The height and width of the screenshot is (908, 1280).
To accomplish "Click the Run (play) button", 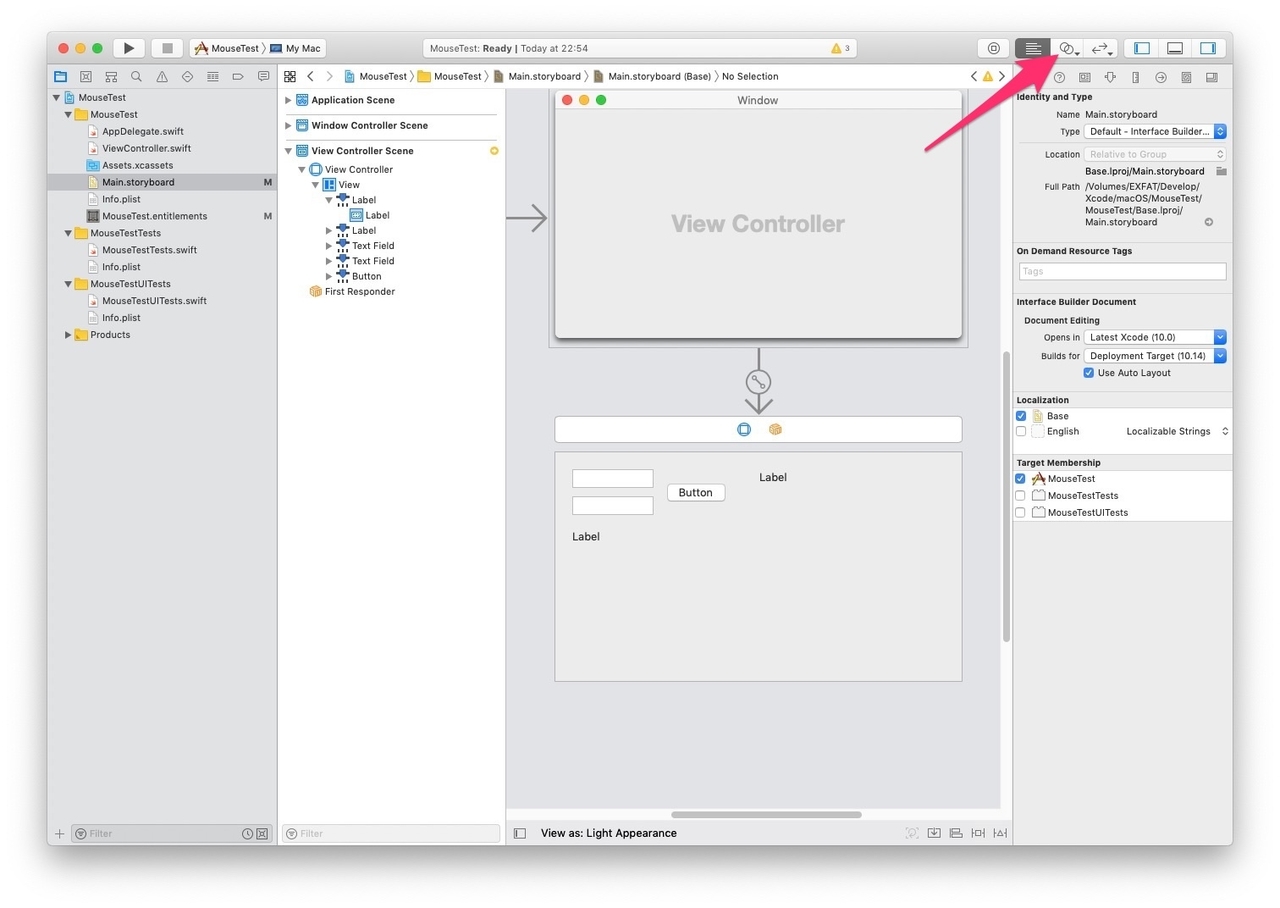I will point(129,48).
